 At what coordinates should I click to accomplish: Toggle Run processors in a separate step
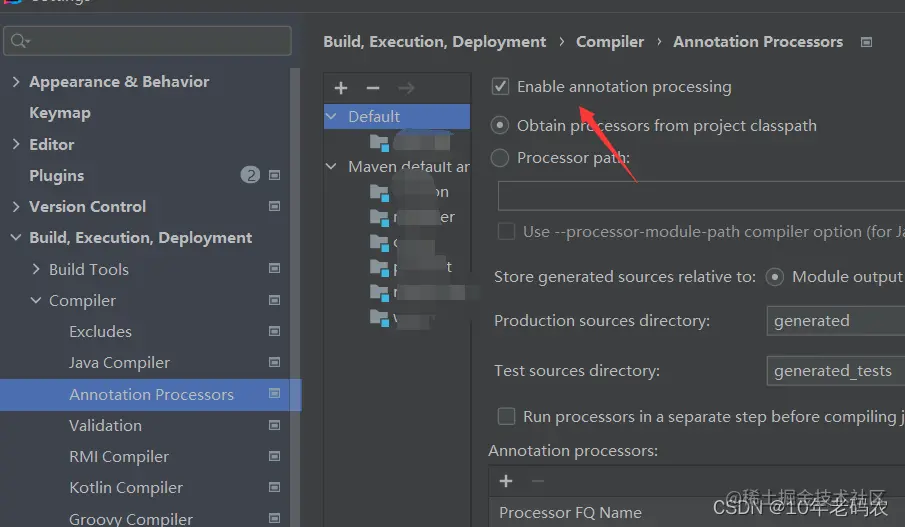click(x=506, y=416)
